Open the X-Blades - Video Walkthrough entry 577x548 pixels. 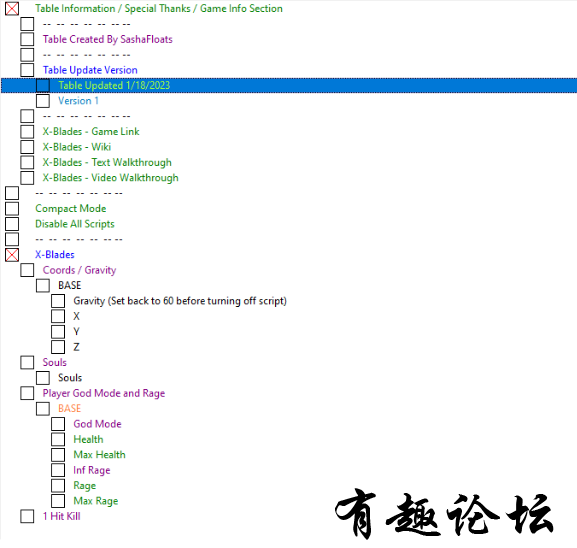point(110,178)
